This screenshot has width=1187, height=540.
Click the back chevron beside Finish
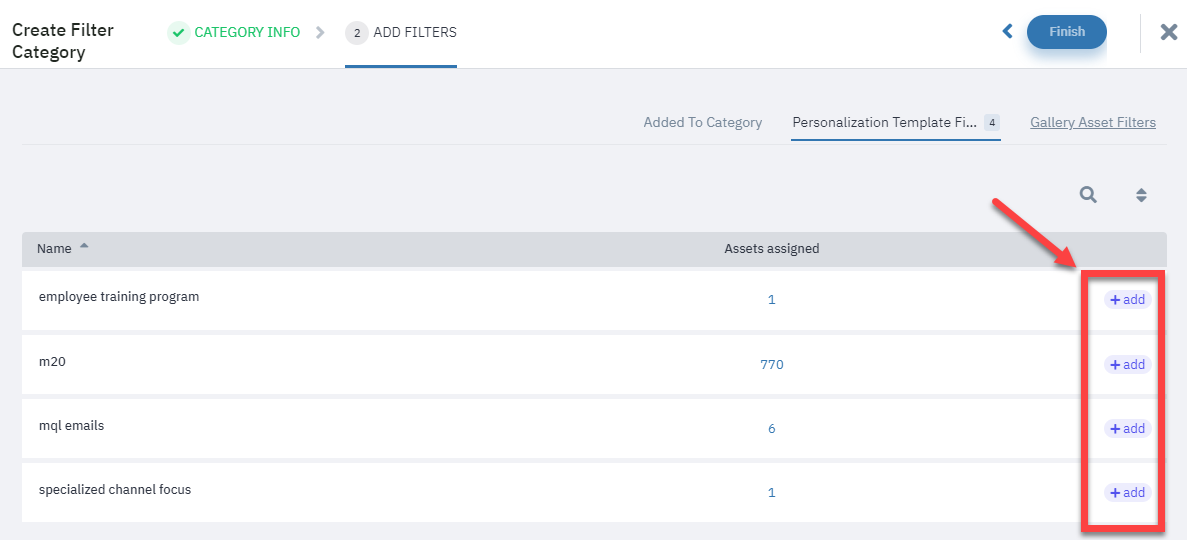point(1008,31)
